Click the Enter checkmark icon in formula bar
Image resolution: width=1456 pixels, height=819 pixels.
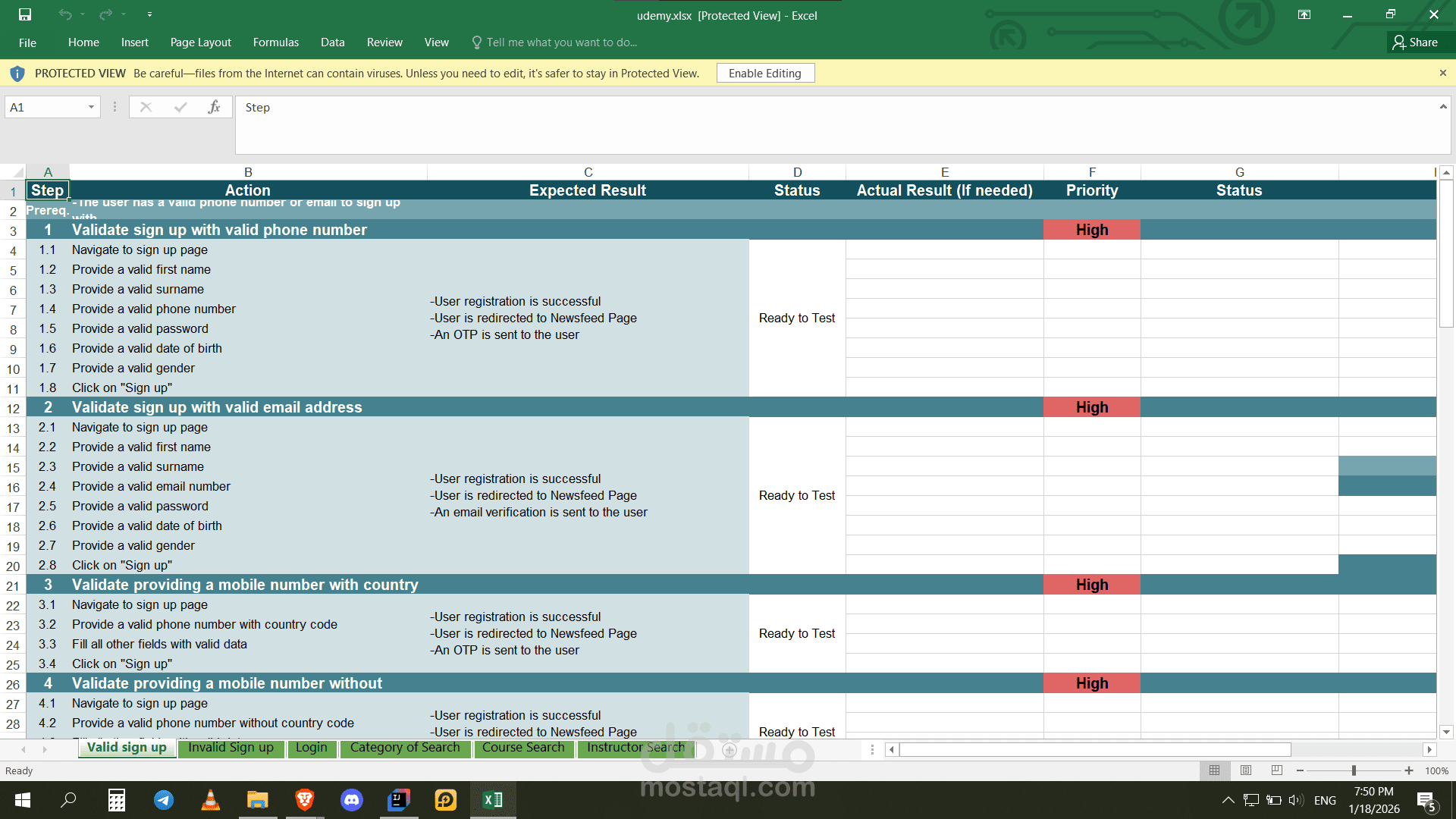pos(180,108)
